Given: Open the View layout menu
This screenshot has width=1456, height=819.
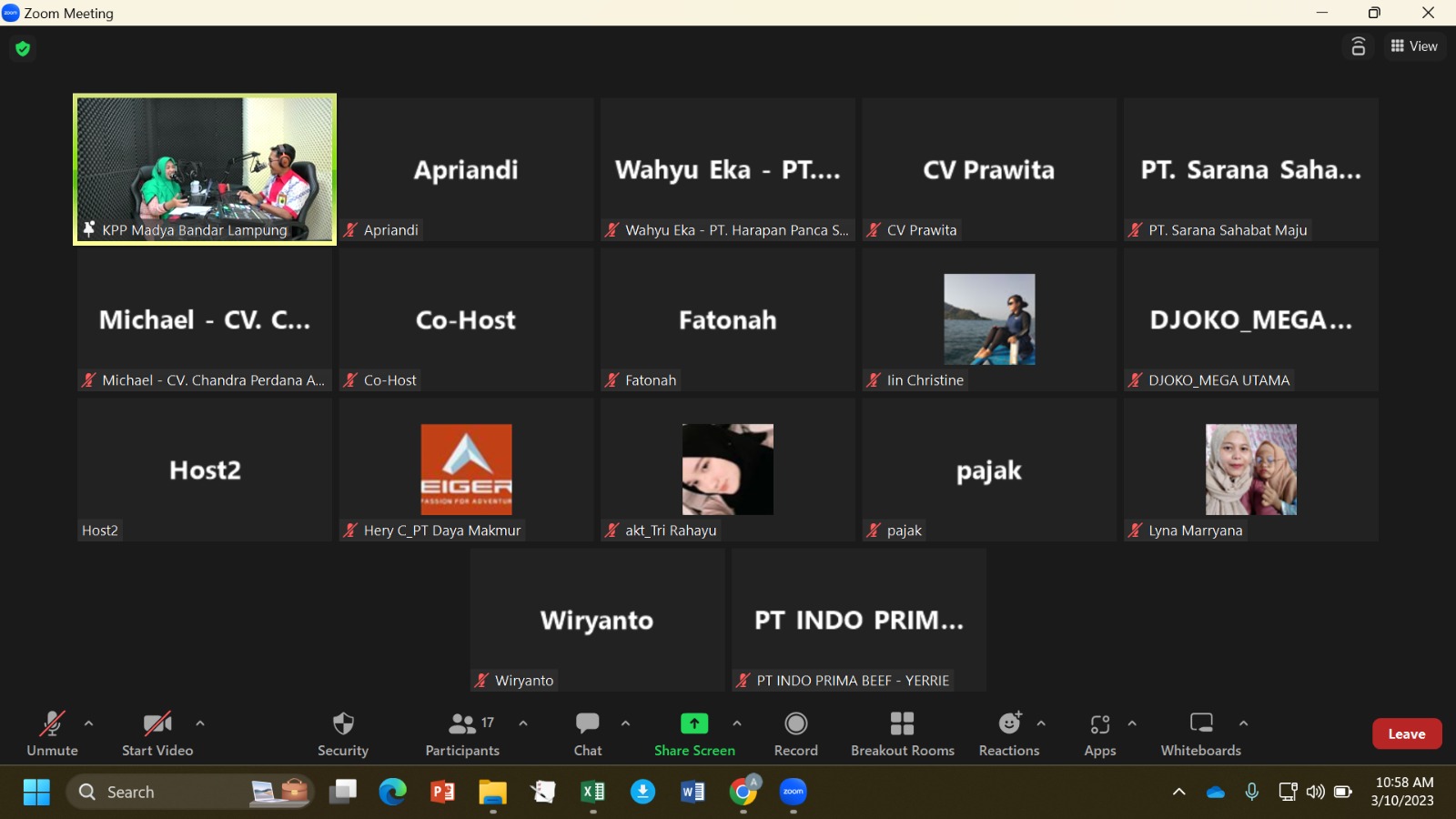Looking at the screenshot, I should [x=1414, y=46].
